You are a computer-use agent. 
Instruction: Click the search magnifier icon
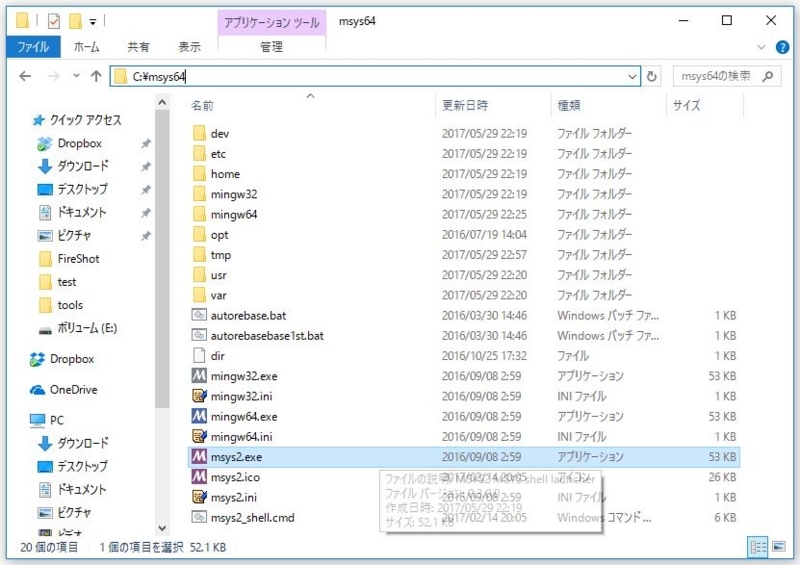point(767,77)
